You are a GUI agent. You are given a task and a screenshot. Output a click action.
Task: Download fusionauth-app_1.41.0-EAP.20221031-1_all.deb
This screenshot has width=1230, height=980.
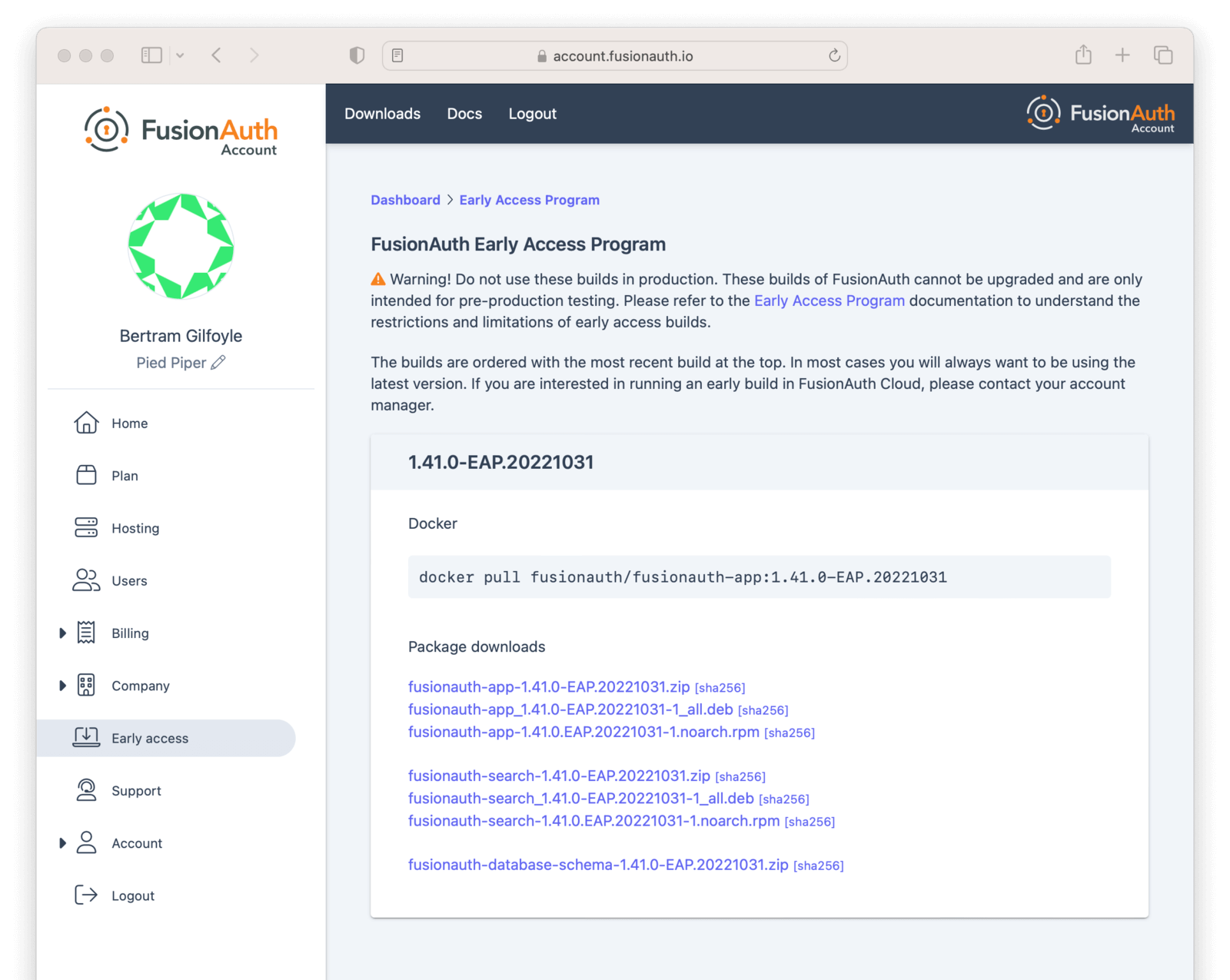tap(570, 709)
